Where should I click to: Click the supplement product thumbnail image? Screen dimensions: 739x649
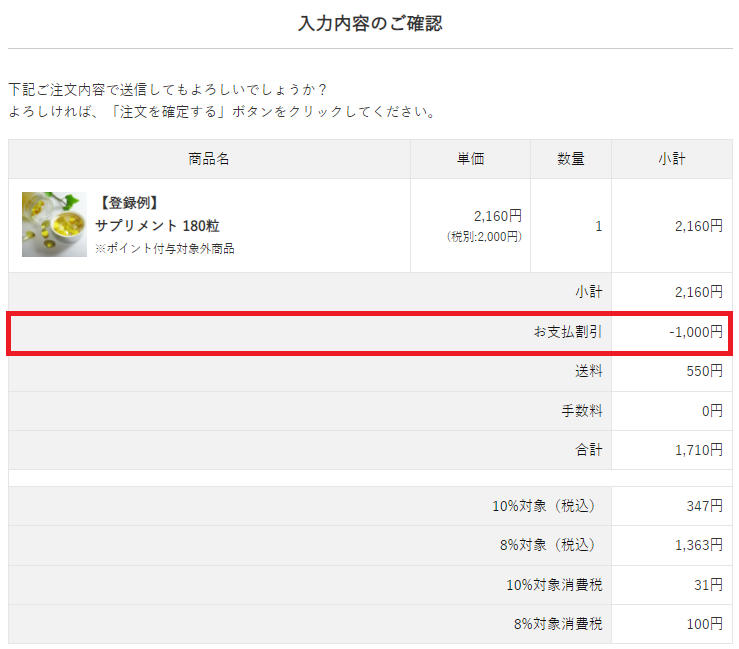pyautogui.click(x=54, y=225)
